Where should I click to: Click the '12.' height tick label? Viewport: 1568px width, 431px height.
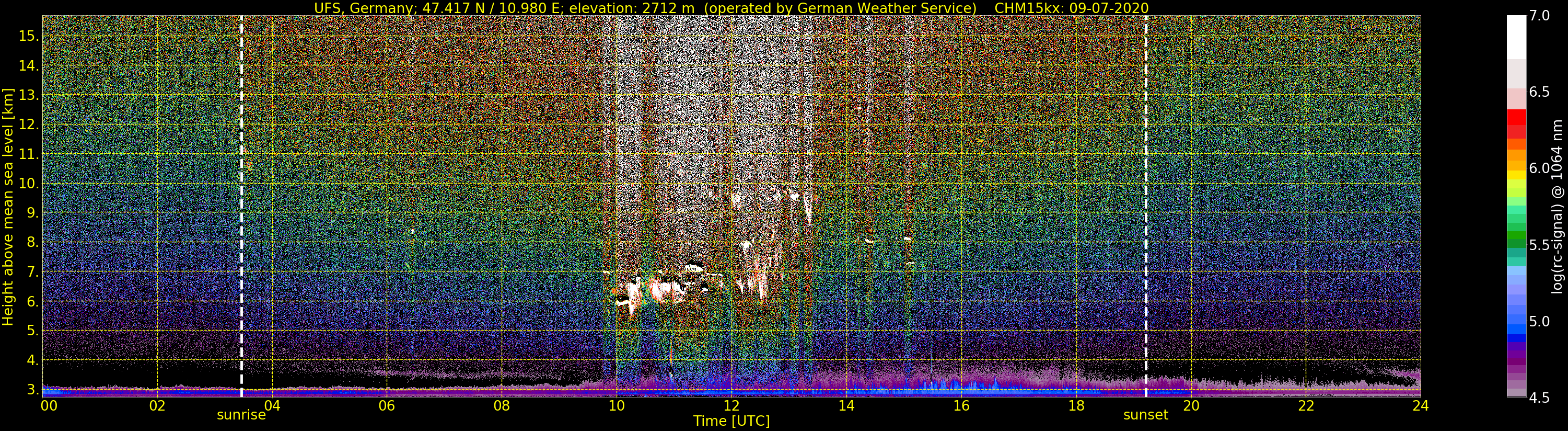pyautogui.click(x=29, y=125)
